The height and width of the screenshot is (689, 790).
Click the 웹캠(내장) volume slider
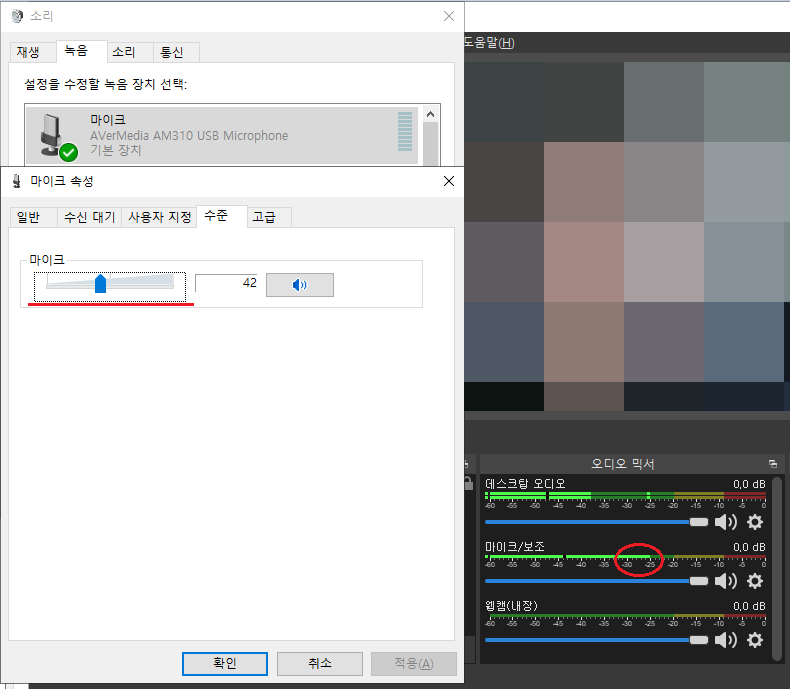point(597,640)
